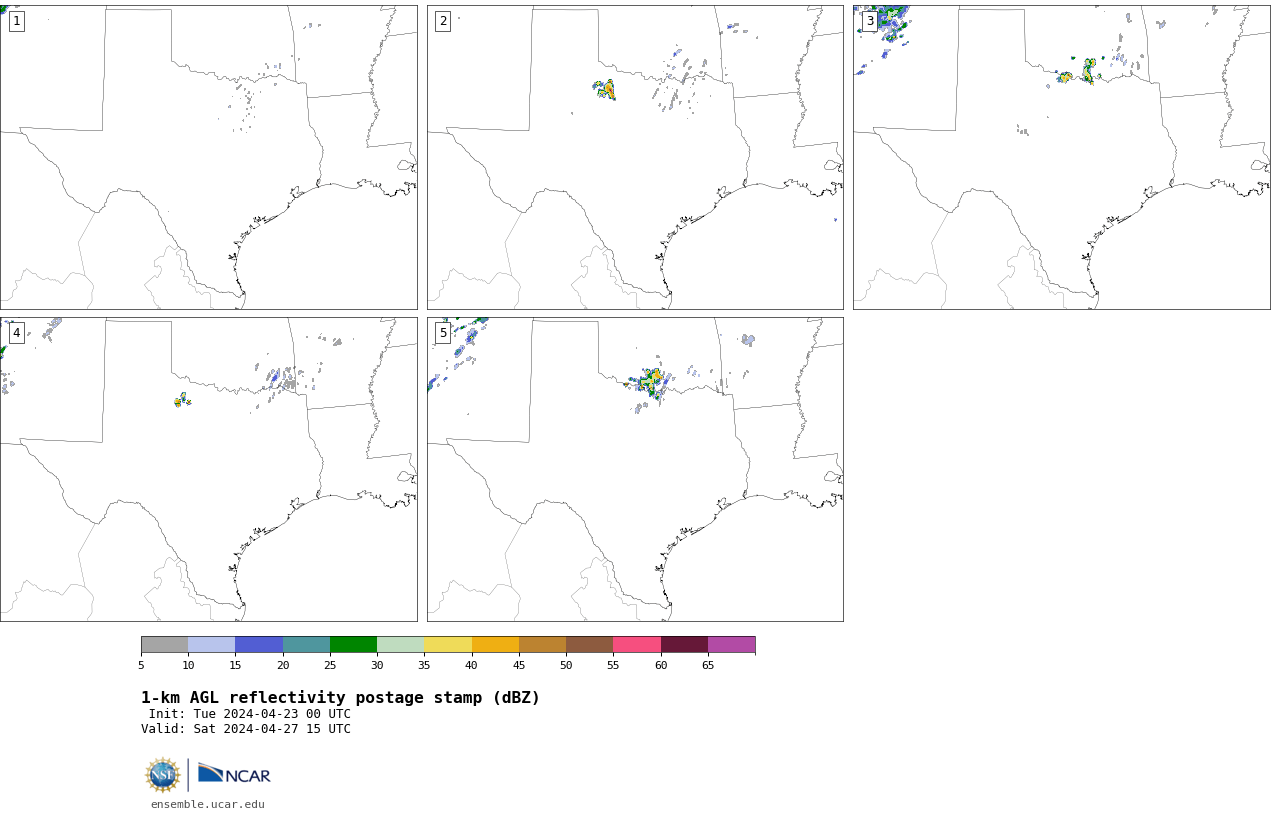Viewport: 1280px width, 815px height.
Task: Click the maroon 60-65 dBZ swatch
Action: (684, 644)
